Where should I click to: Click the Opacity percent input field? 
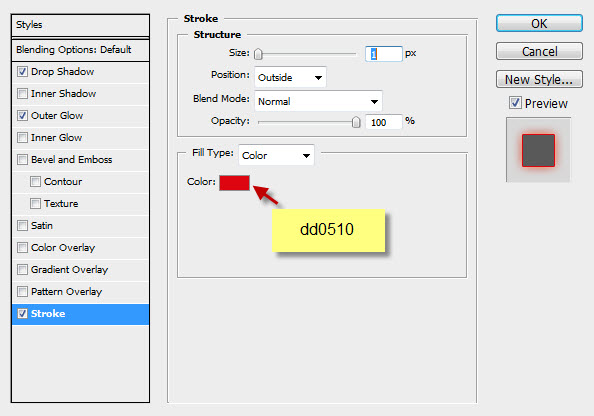point(383,122)
